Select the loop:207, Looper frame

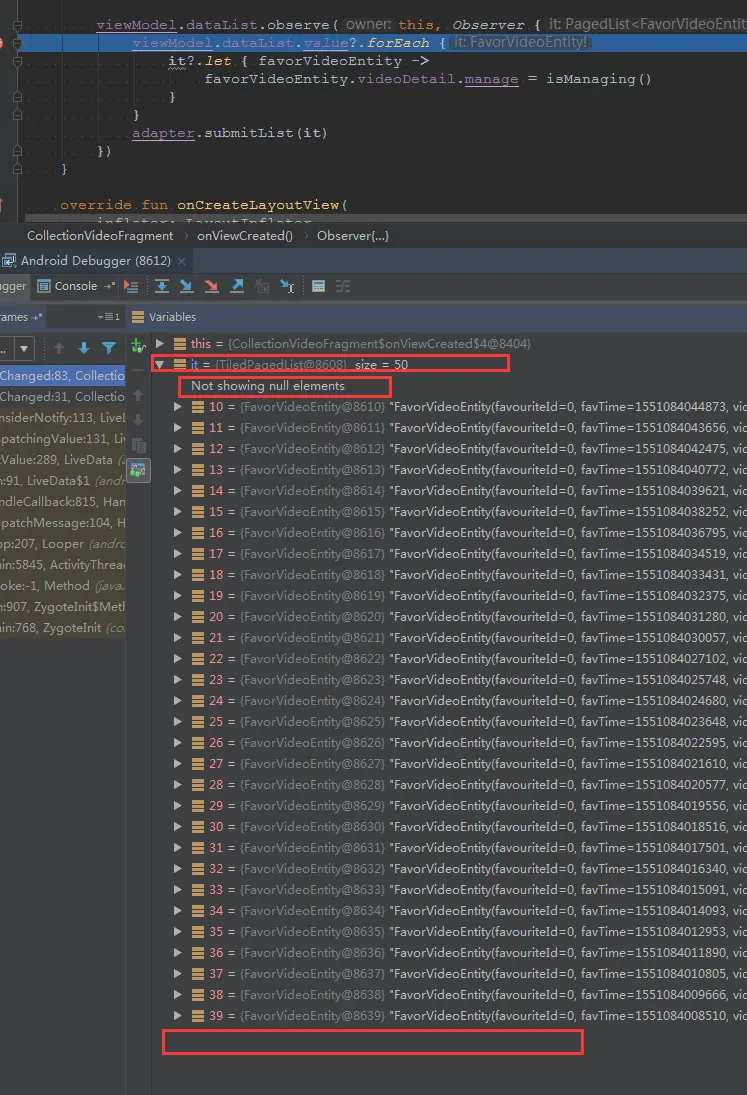(62, 543)
